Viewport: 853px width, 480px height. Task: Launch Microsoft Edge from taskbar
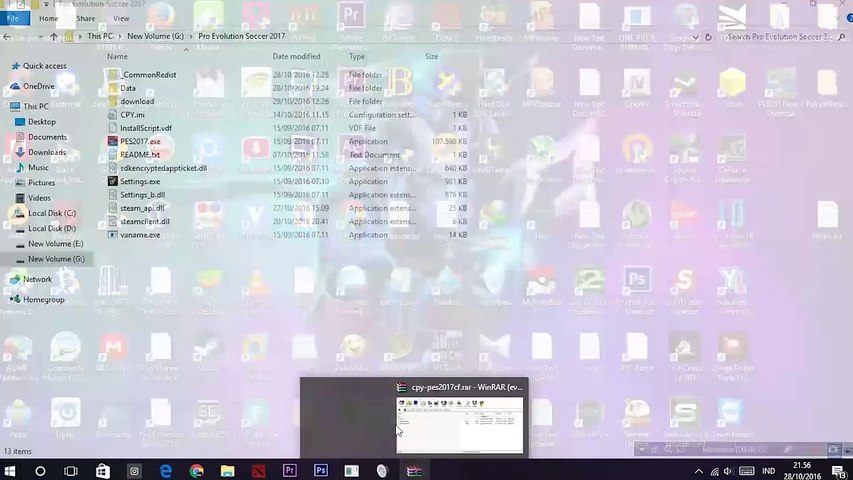pos(165,471)
